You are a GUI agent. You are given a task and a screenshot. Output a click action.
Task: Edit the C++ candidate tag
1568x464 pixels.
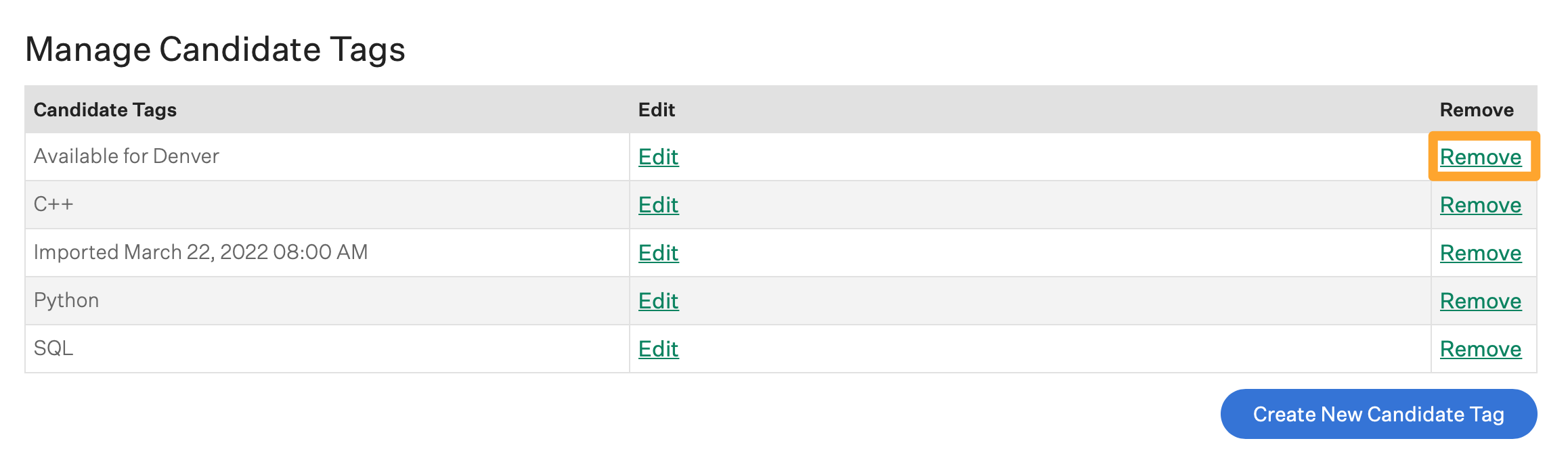click(x=658, y=205)
